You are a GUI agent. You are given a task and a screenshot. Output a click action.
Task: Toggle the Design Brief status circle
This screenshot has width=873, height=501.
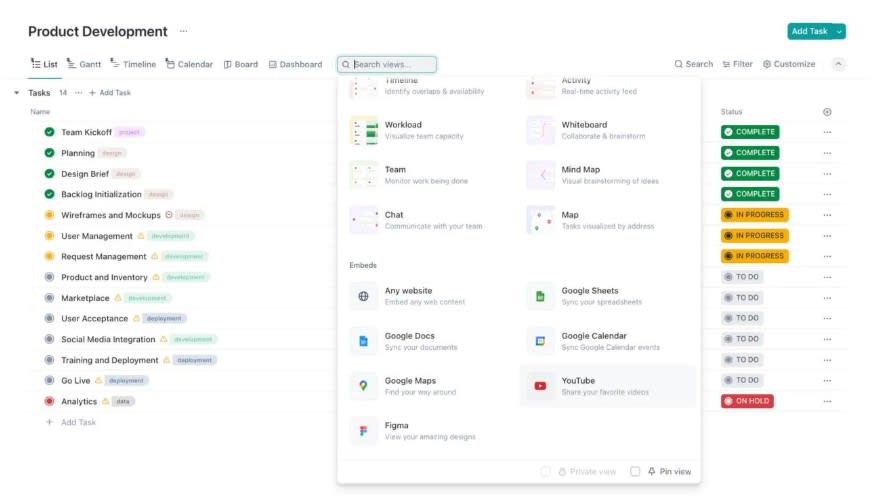(x=50, y=174)
